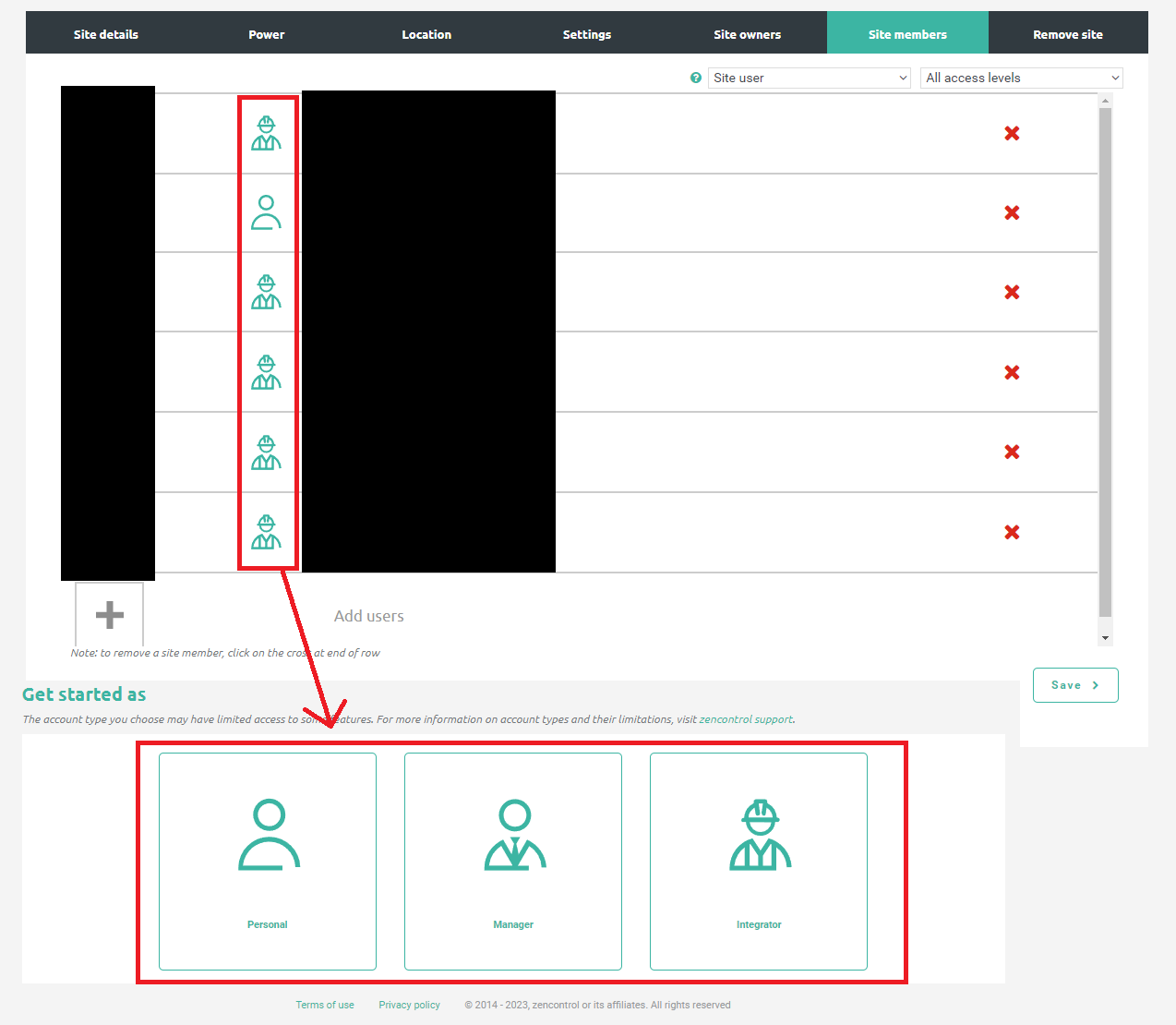Open the Site user dropdown

point(810,78)
